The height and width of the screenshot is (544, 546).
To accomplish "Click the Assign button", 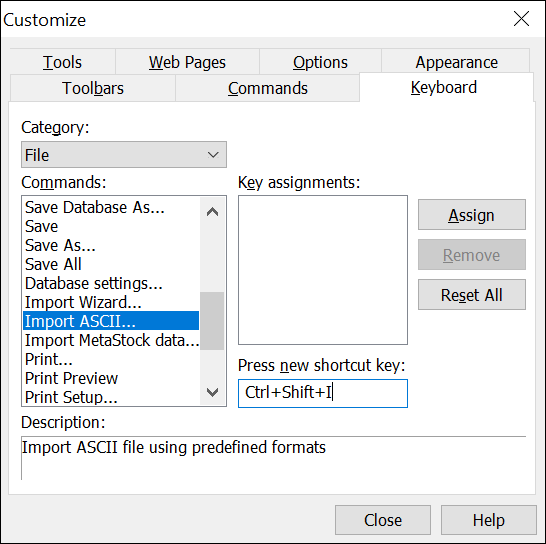I will click(x=471, y=215).
